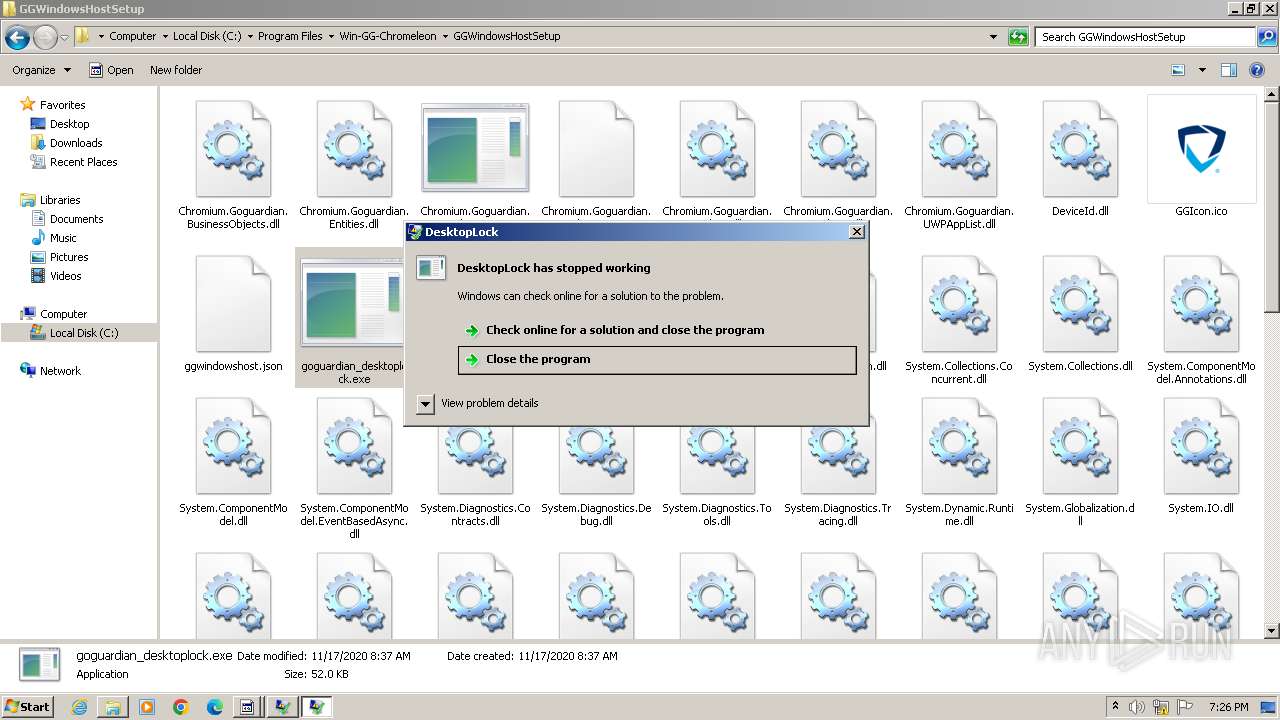Select System.Dynamic.Runtime.dll file
1280x720 pixels.
[x=959, y=462]
